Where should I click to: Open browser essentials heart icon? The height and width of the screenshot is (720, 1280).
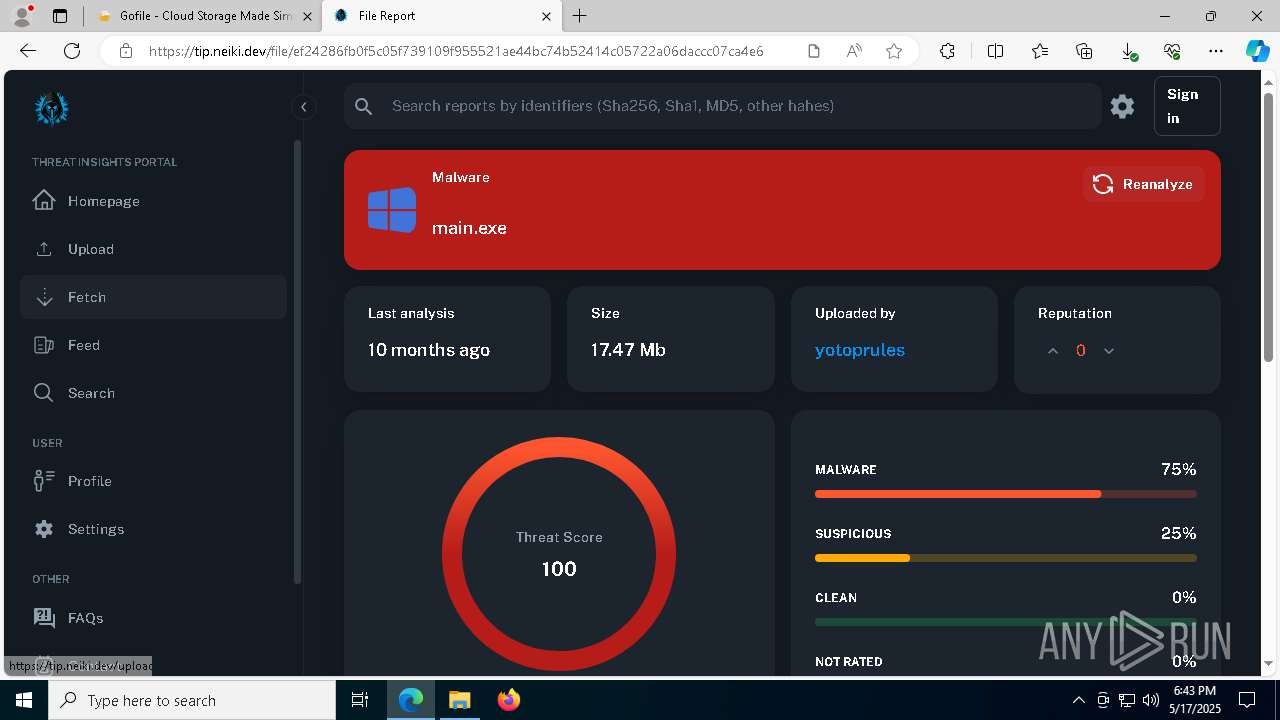click(1172, 51)
